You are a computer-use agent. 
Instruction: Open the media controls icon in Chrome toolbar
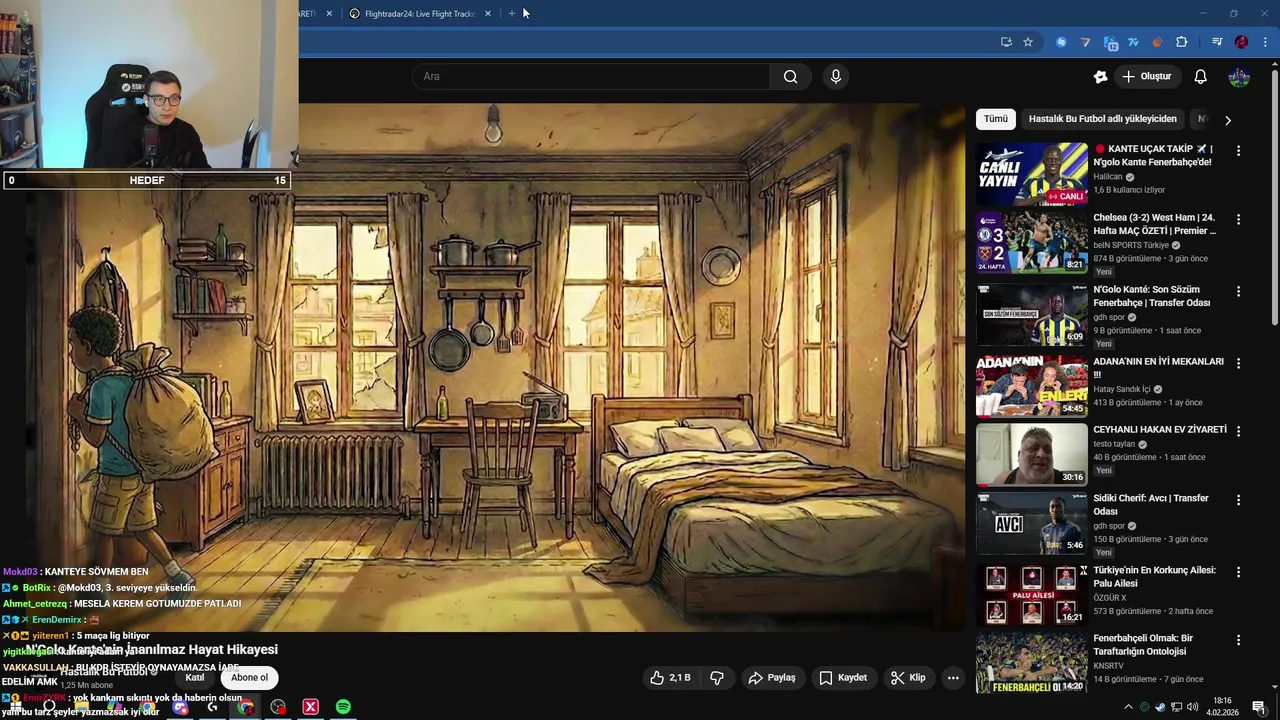point(1217,42)
